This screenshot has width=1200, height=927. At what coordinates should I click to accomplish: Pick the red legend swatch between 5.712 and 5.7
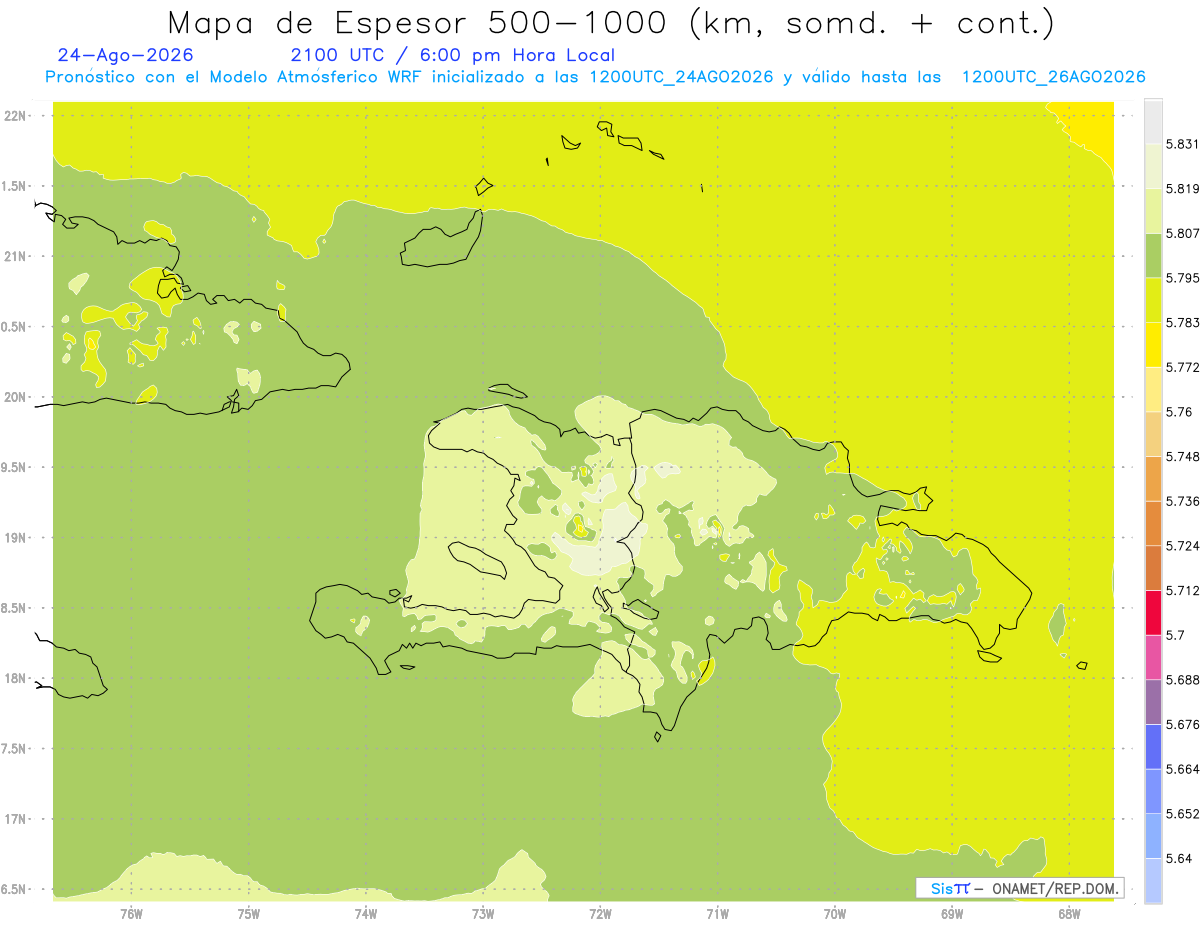[1153, 612]
